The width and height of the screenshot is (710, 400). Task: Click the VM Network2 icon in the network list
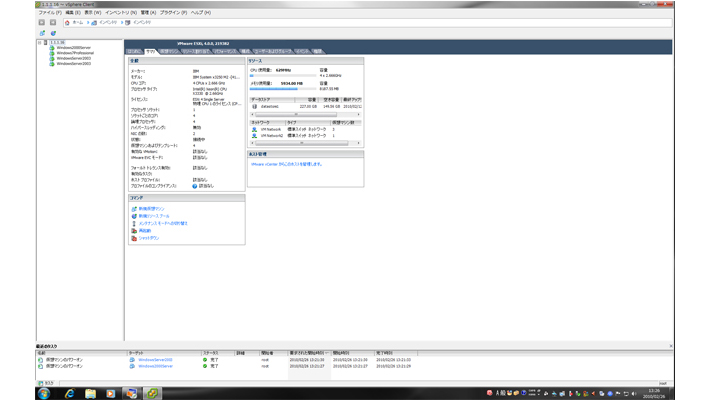pyautogui.click(x=254, y=135)
